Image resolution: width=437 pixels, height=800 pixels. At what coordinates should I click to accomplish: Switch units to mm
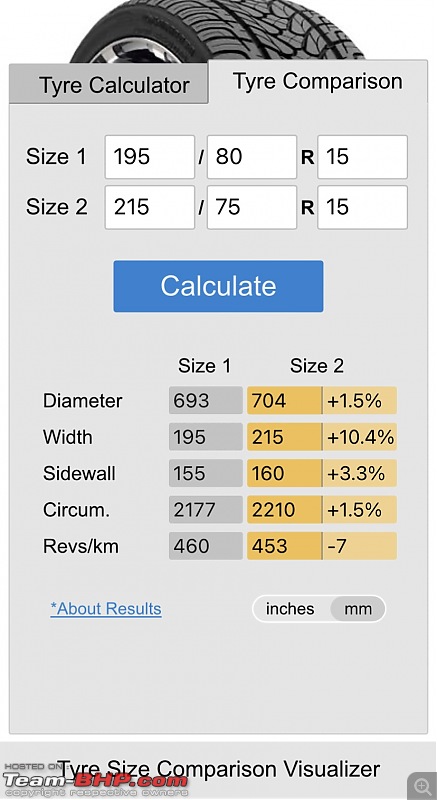[x=358, y=609]
